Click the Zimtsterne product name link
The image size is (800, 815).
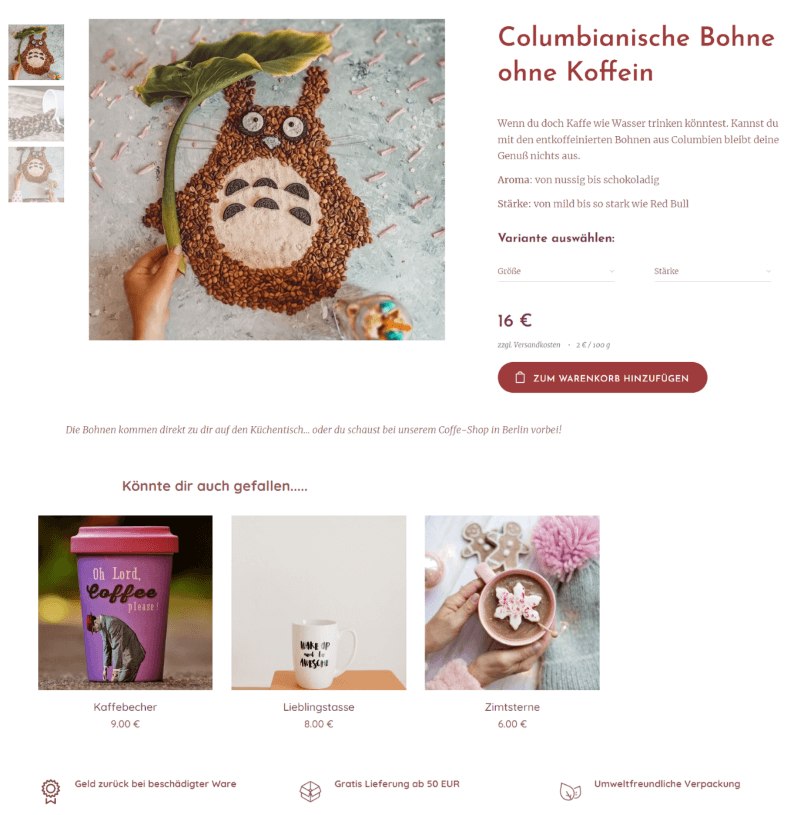tap(512, 707)
